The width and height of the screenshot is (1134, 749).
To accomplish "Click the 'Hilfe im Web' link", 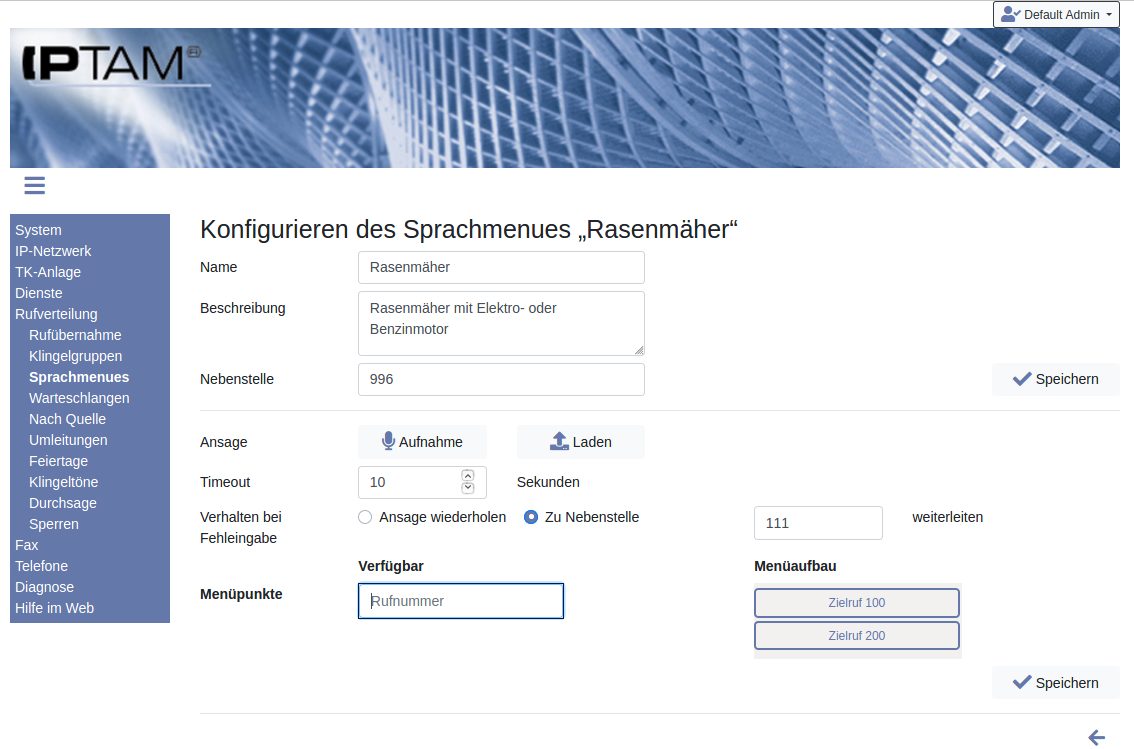I will point(54,608).
